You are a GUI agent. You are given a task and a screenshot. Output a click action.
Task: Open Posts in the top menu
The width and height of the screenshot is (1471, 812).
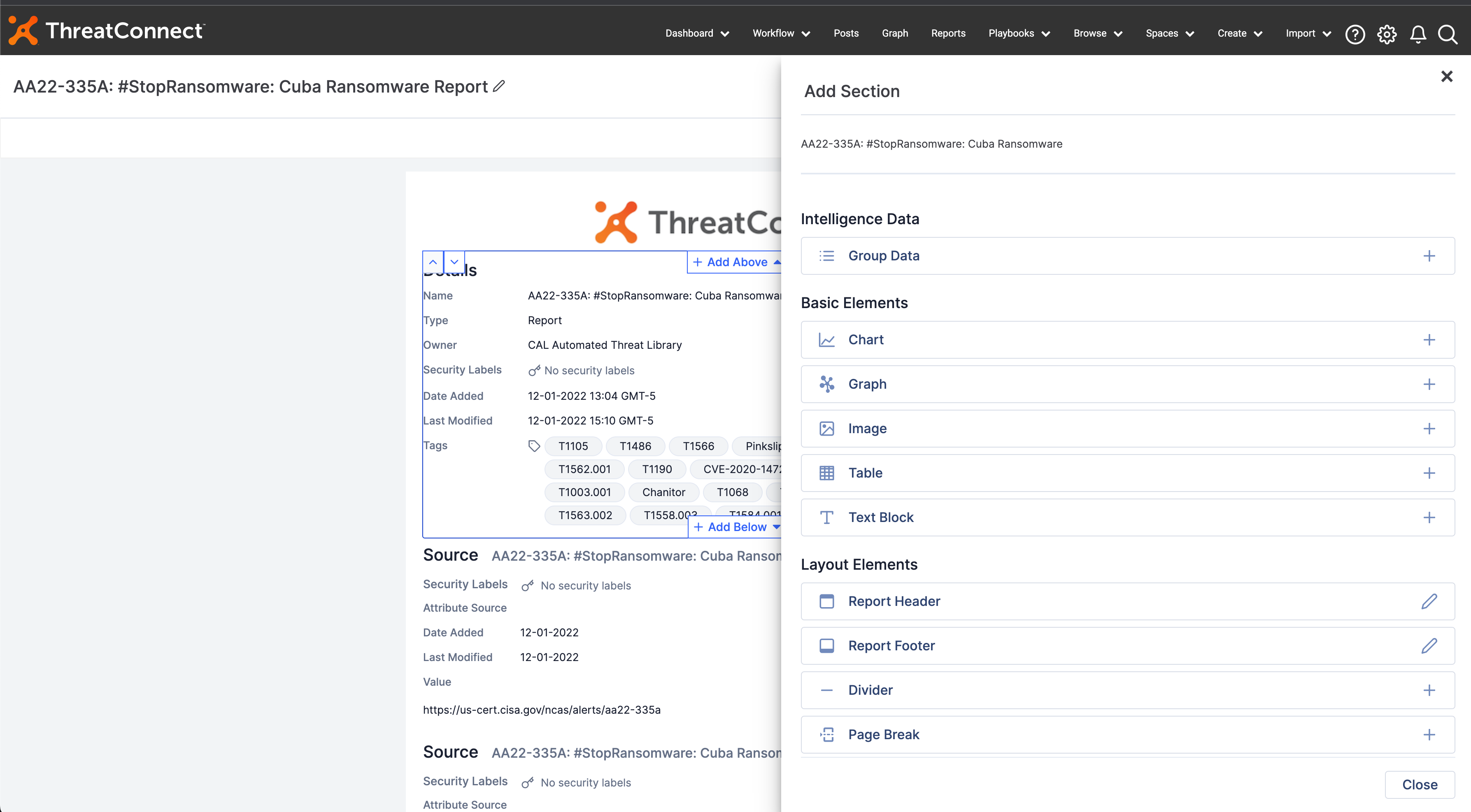(846, 34)
